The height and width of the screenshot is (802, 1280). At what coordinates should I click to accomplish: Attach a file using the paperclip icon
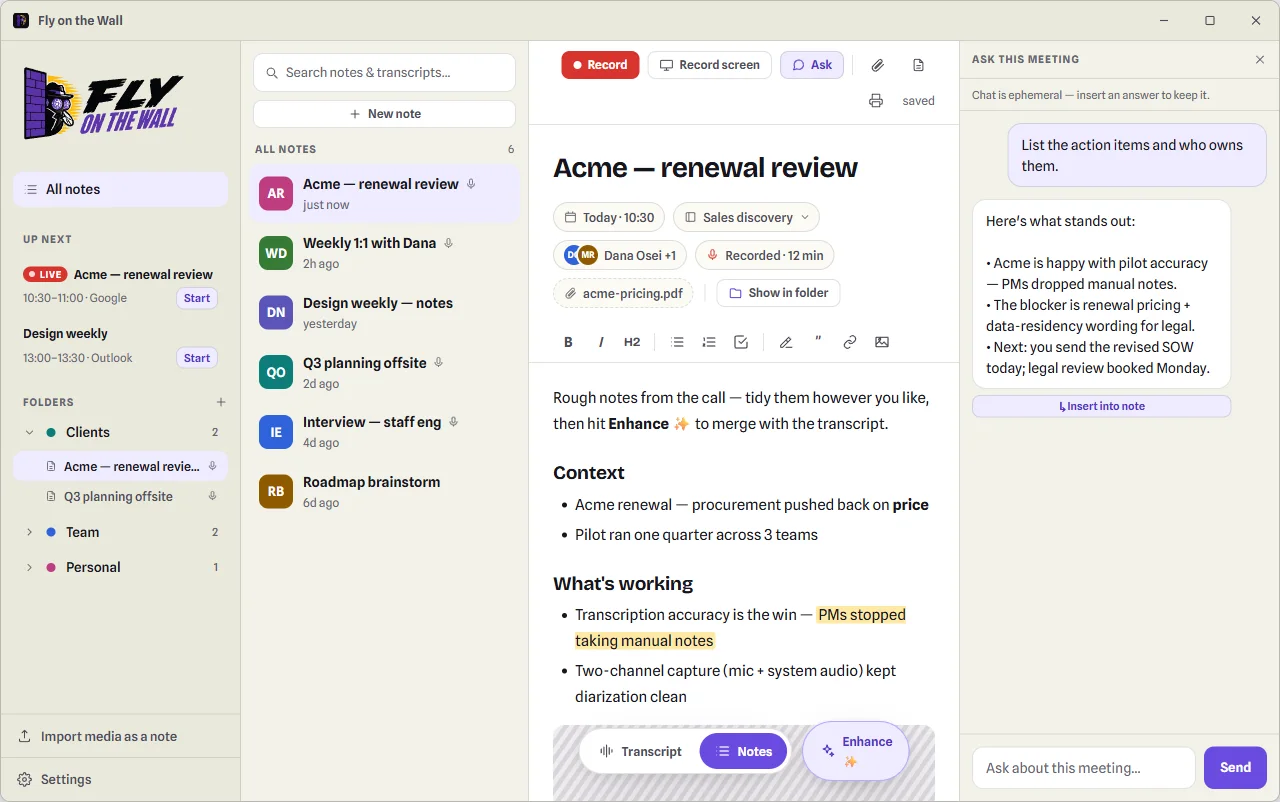tap(877, 65)
